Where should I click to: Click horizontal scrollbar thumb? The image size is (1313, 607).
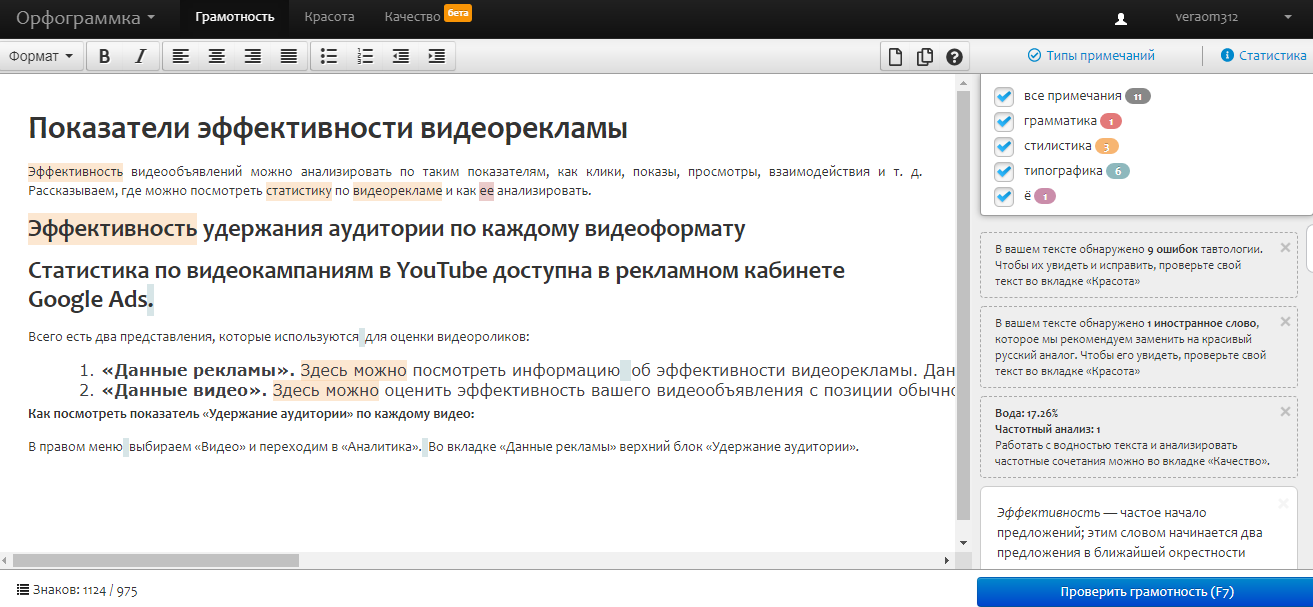(155, 560)
